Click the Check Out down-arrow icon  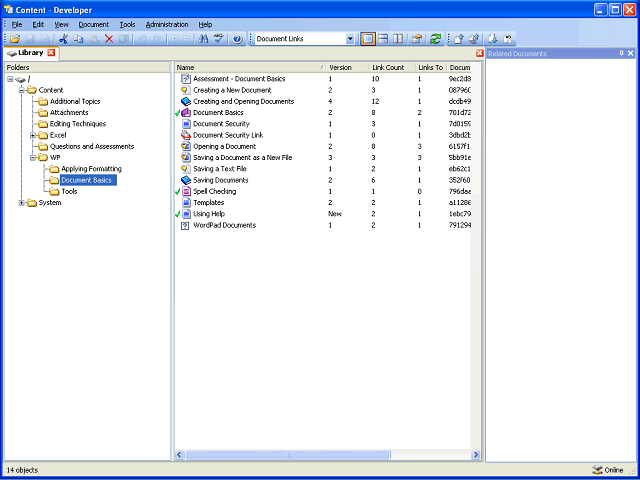492,39
